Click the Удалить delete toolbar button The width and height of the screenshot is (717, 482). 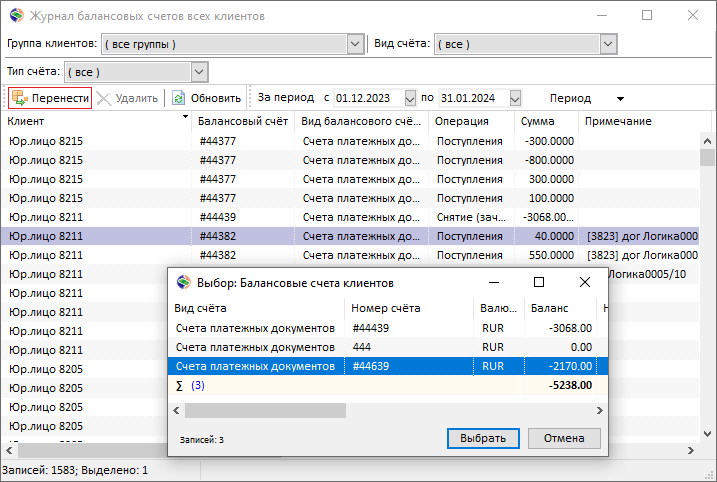tap(128, 98)
